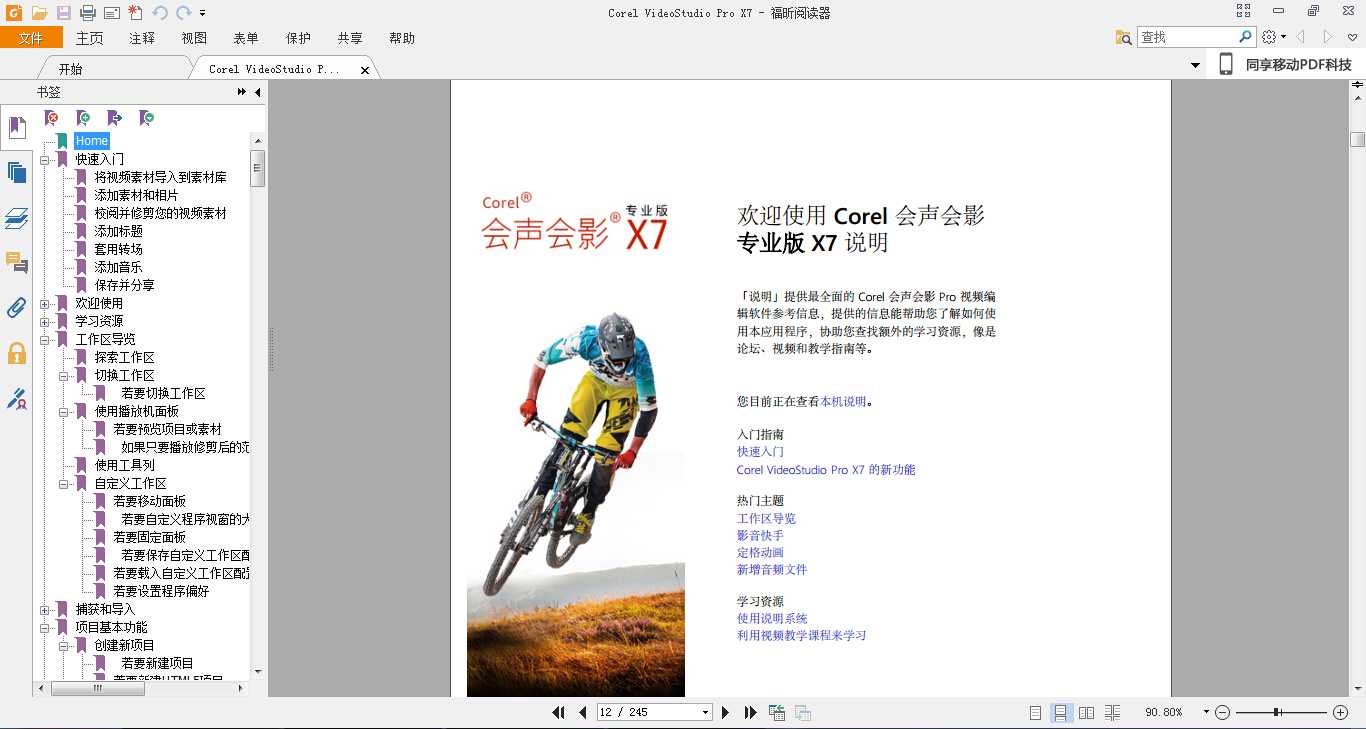Open the 保护 ribbon tab
The image size is (1366, 729).
tap(298, 38)
